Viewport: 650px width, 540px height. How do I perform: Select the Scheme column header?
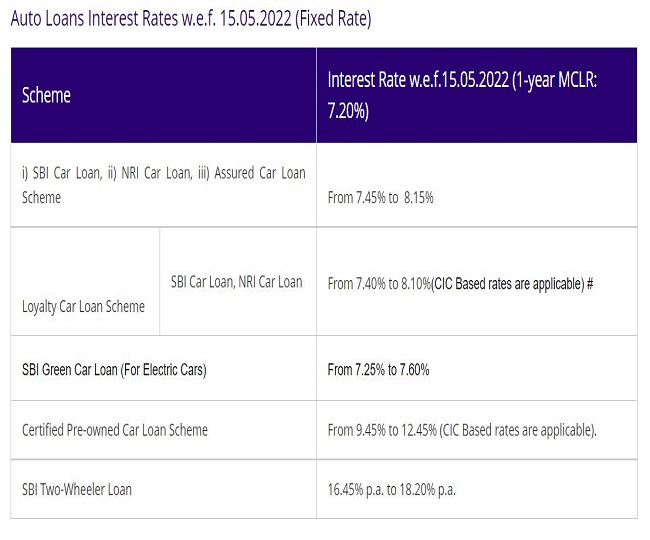tap(46, 96)
